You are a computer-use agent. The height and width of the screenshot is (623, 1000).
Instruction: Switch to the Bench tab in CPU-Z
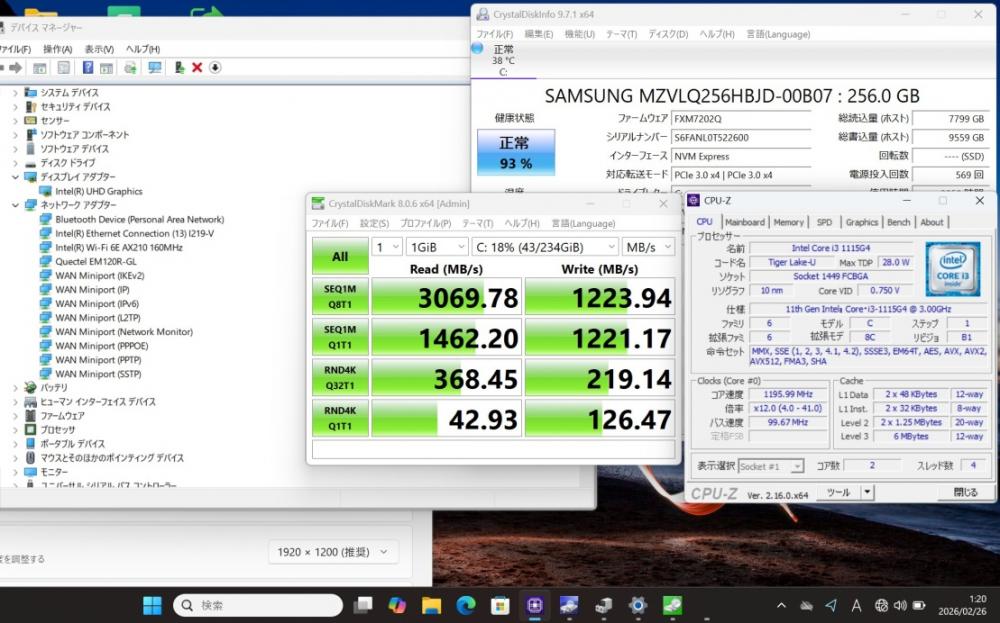tap(898, 222)
